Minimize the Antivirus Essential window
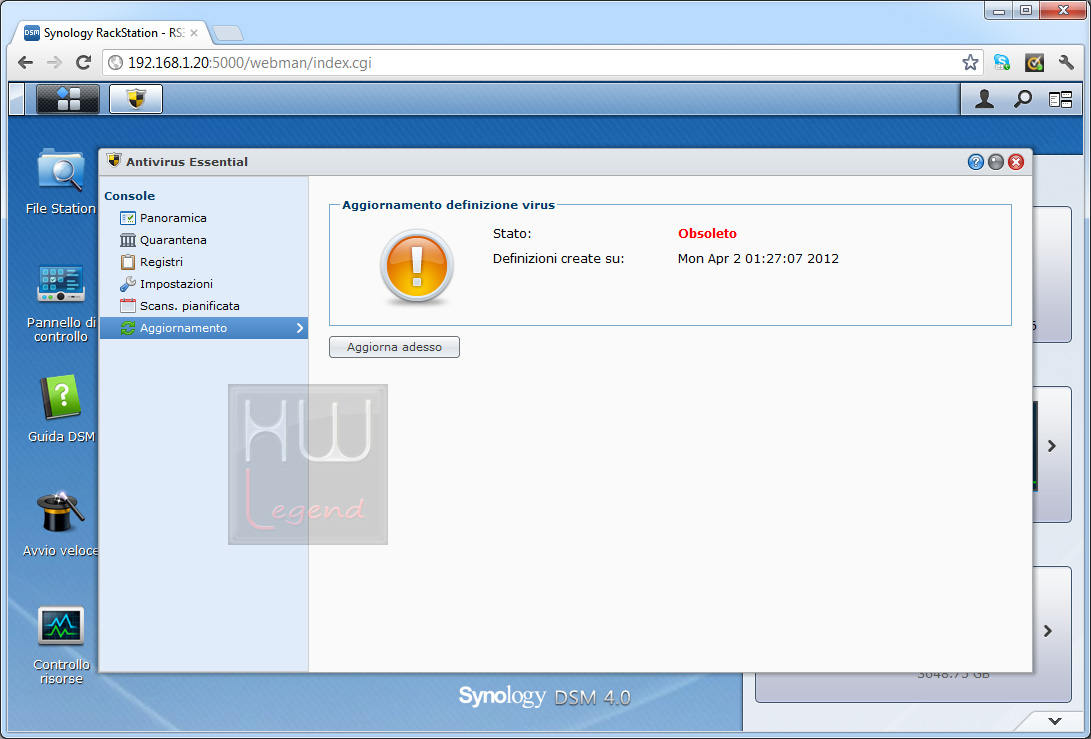This screenshot has height=739, width=1091. 996,162
